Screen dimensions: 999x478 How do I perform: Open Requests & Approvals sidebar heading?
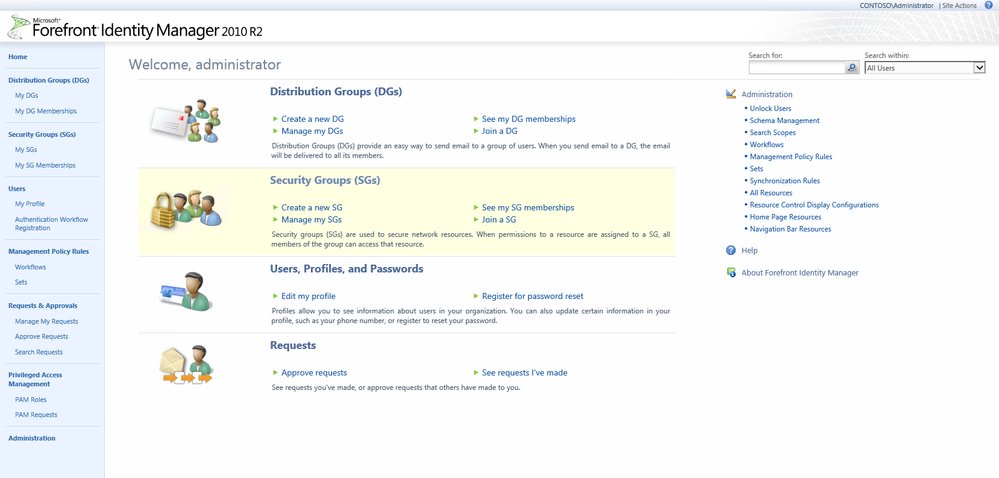click(x=43, y=305)
